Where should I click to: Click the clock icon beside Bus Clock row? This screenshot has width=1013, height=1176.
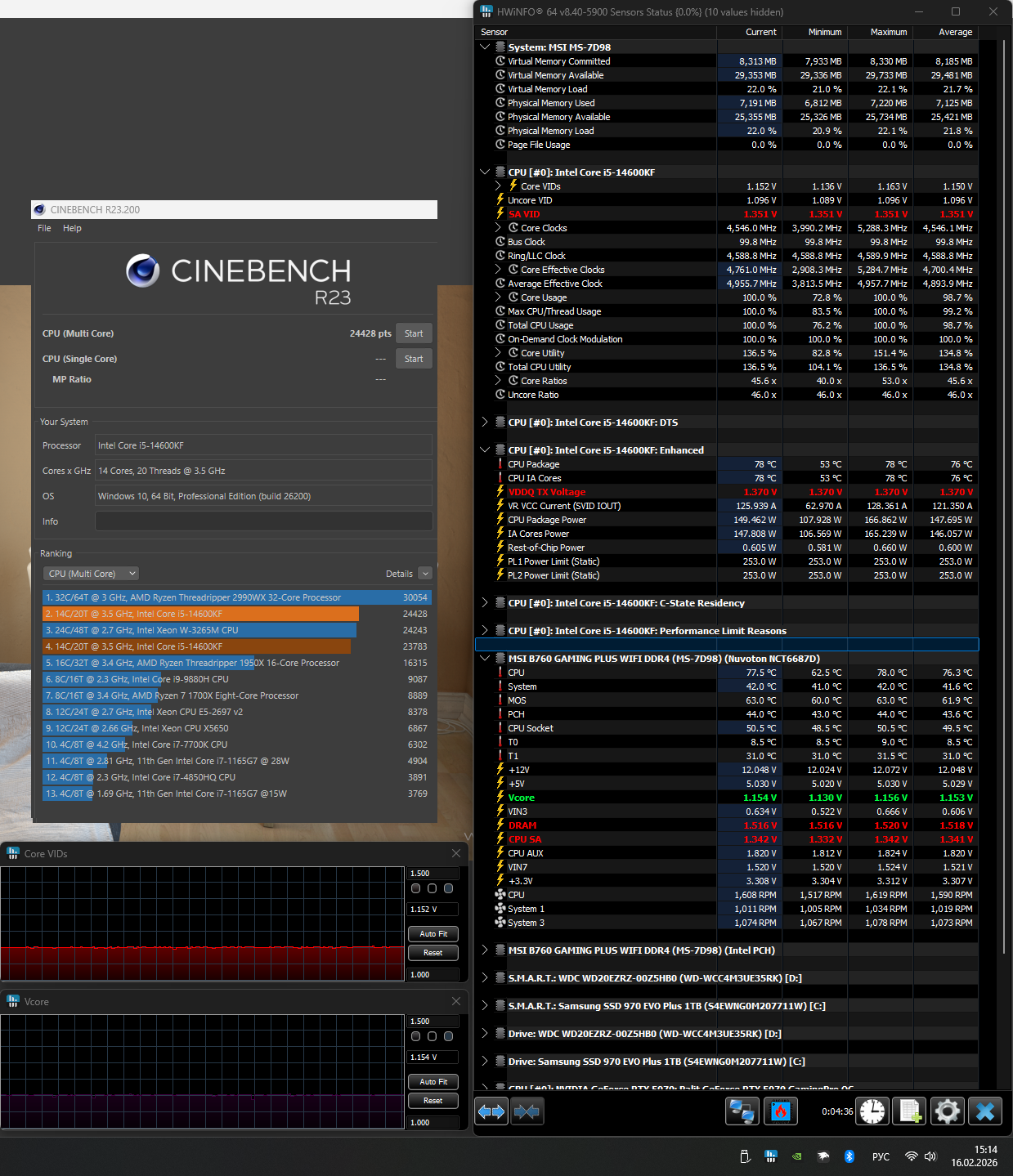500,242
